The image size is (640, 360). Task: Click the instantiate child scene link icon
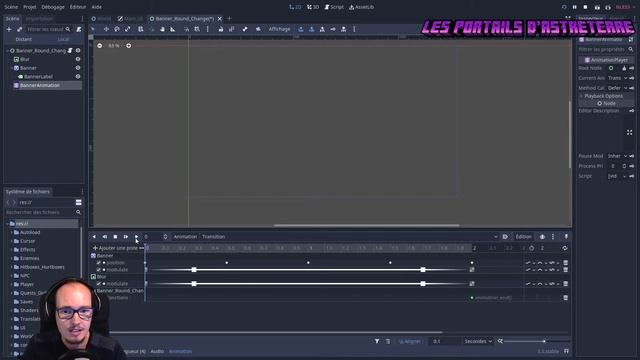[x=19, y=29]
